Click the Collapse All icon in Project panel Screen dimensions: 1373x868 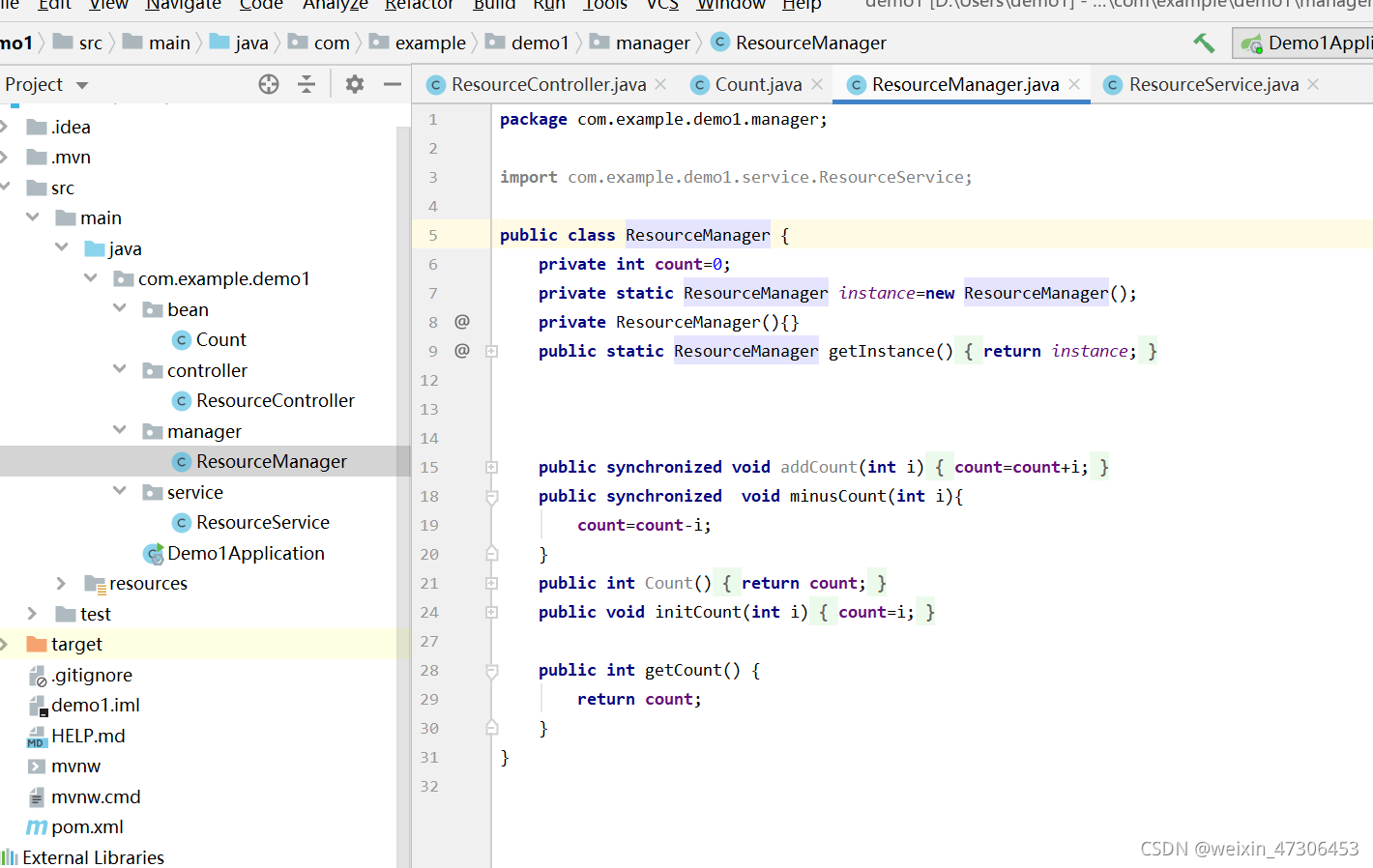click(307, 84)
